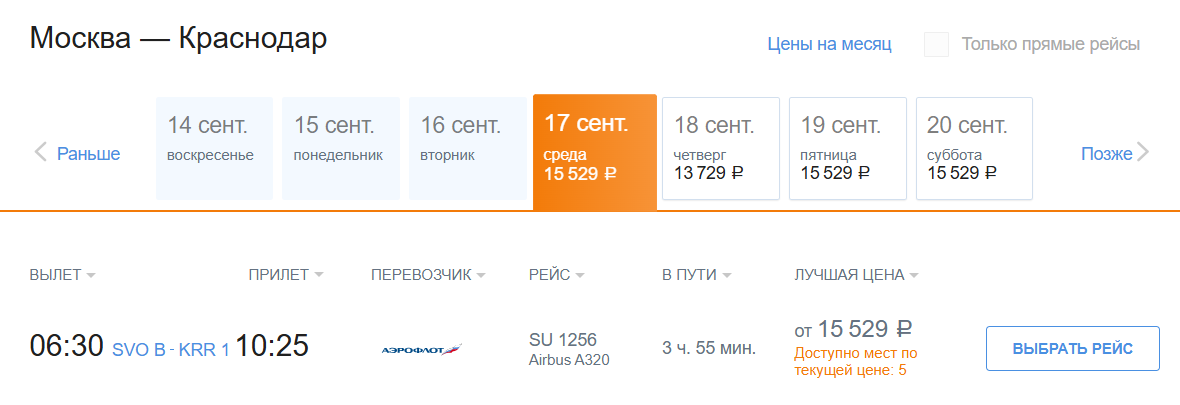Image resolution: width=1180 pixels, height=405 pixels.
Task: Select the 18 сент. четверг date tab
Action: (721, 148)
